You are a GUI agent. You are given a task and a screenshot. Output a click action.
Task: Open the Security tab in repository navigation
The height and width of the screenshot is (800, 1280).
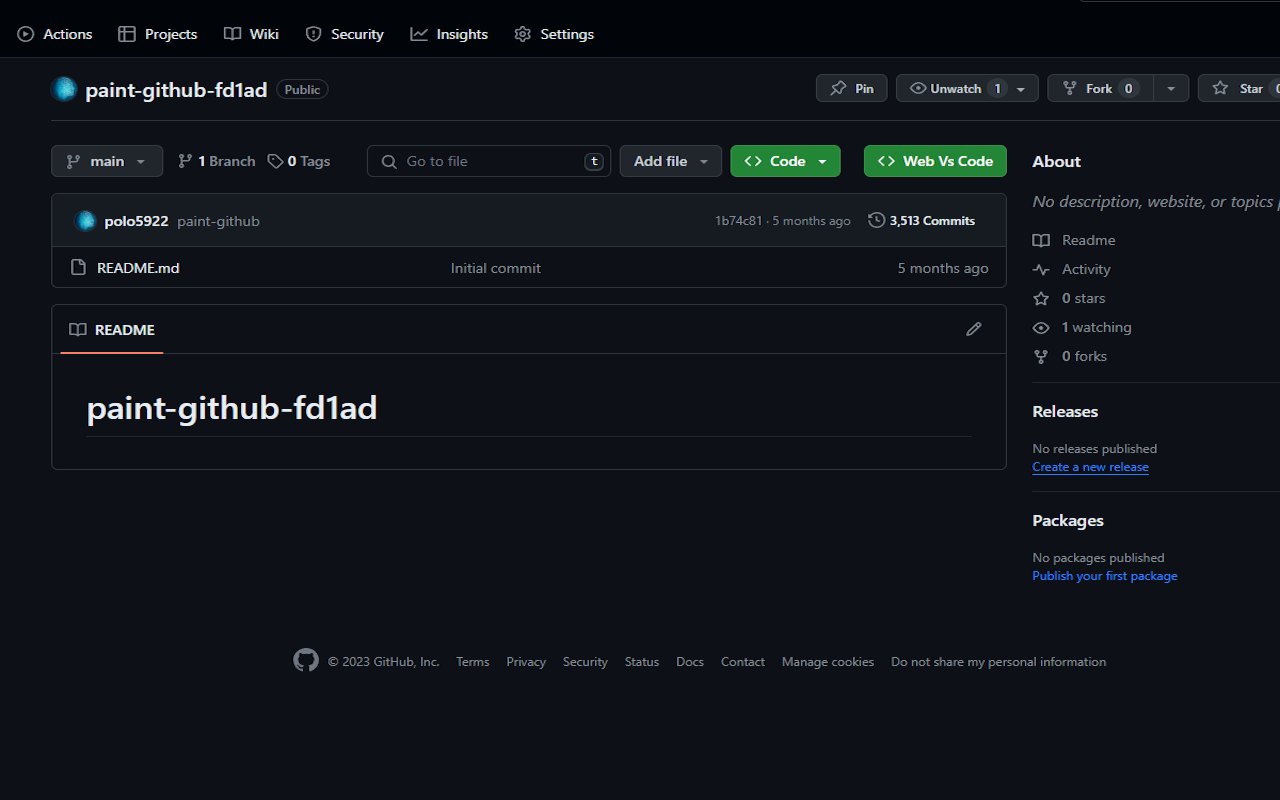coord(345,34)
